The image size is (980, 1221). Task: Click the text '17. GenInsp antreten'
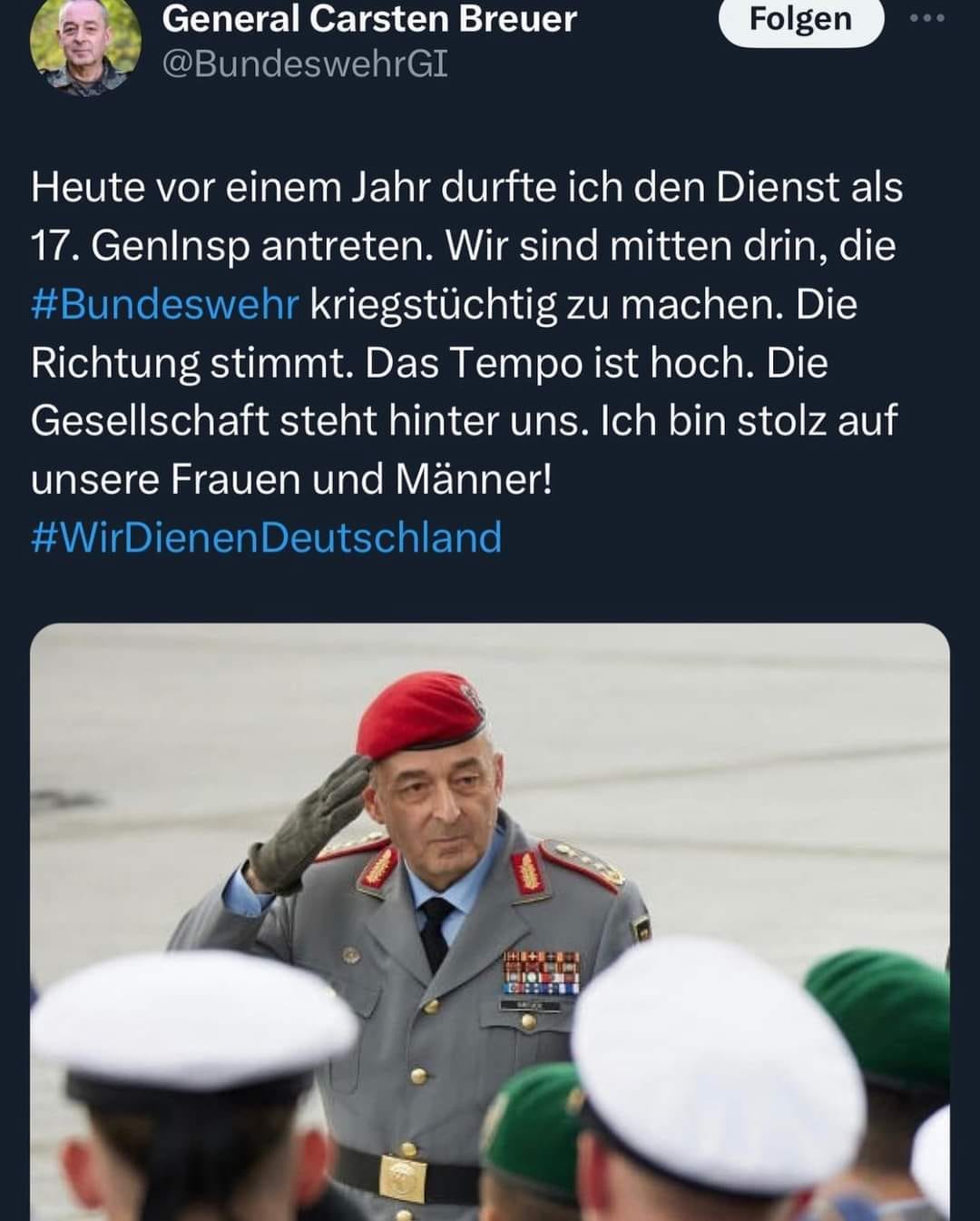click(231, 246)
